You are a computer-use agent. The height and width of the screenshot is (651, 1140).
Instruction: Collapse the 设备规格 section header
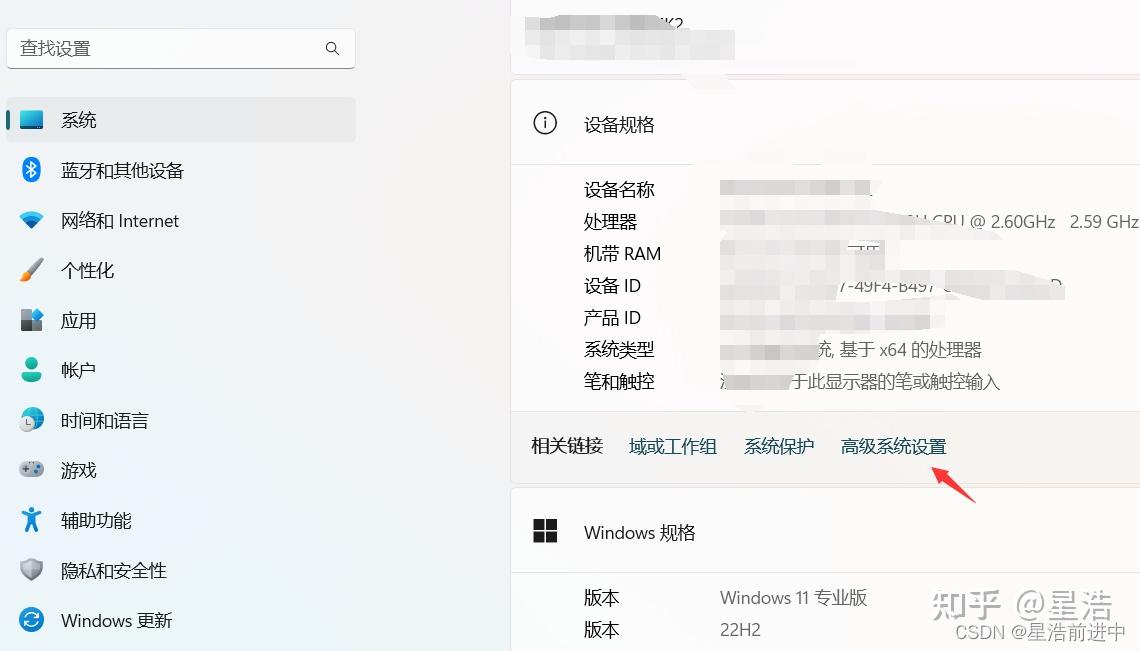pyautogui.click(x=825, y=124)
